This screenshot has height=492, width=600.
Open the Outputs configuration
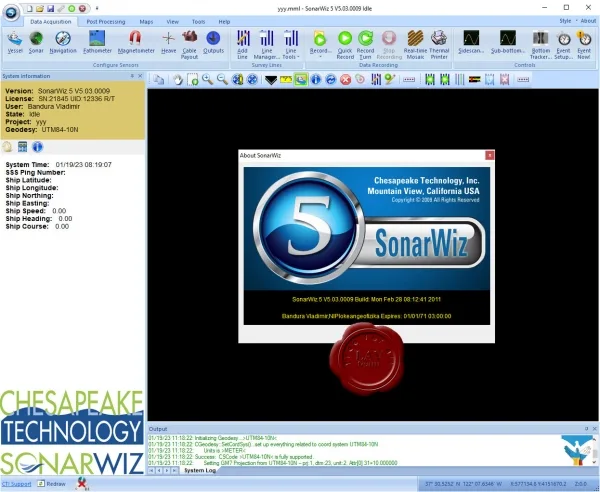pos(213,42)
